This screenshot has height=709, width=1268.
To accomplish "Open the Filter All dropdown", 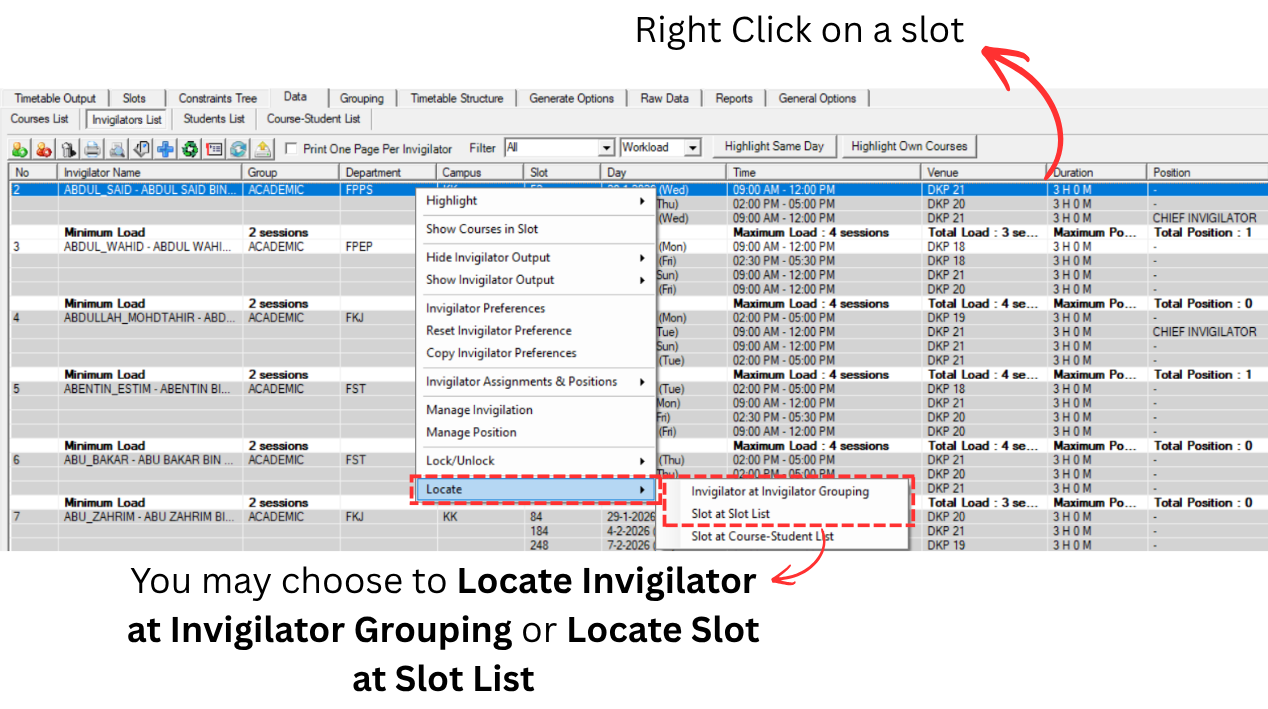I will [606, 148].
